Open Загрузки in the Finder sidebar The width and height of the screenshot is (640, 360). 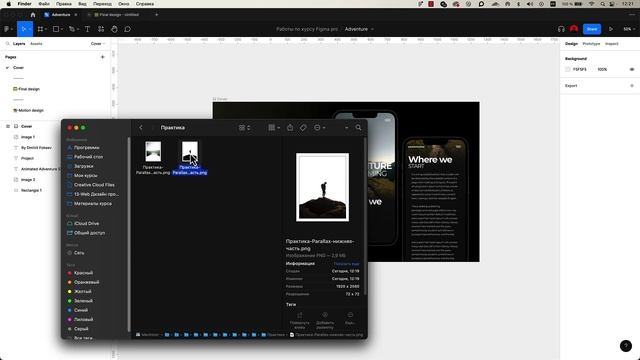pyautogui.click(x=84, y=166)
